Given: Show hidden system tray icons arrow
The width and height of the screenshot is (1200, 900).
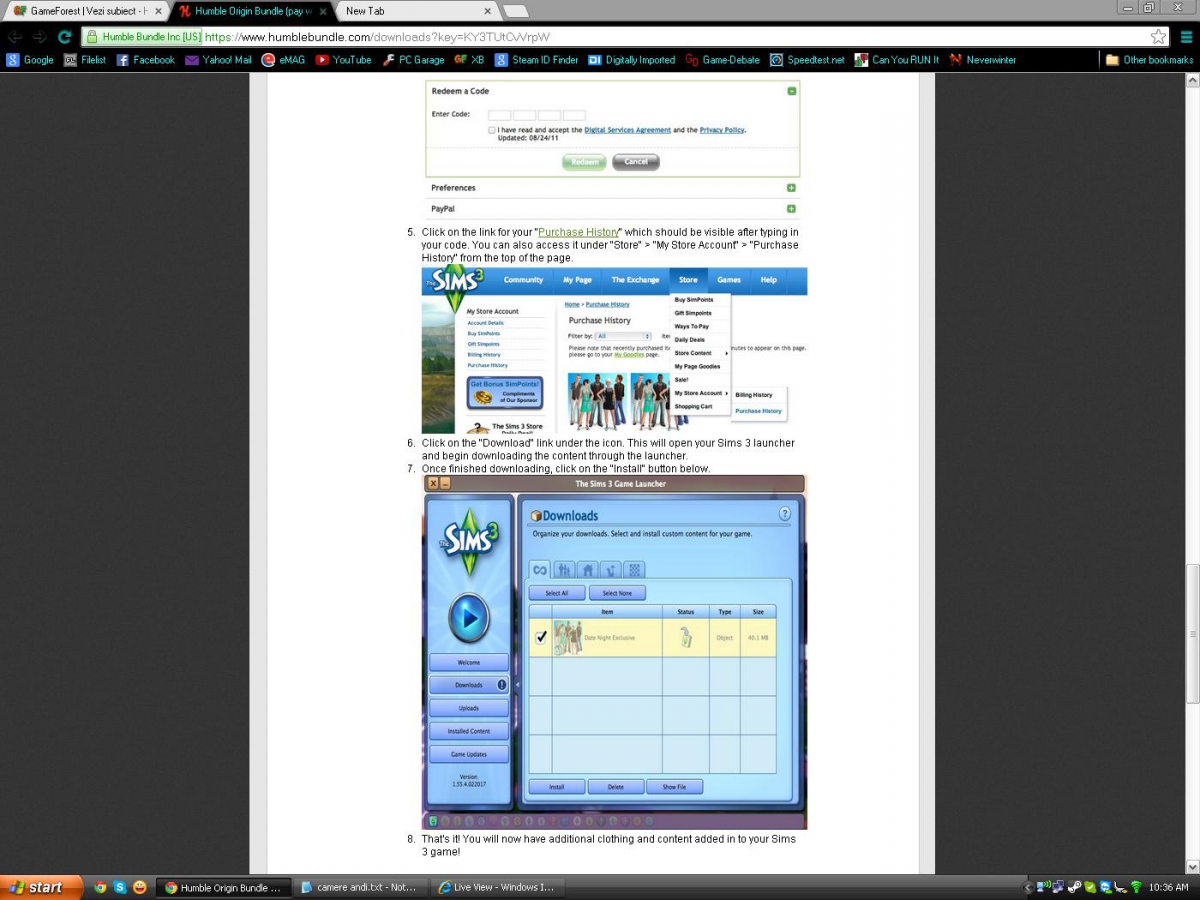Looking at the screenshot, I should pos(1029,887).
